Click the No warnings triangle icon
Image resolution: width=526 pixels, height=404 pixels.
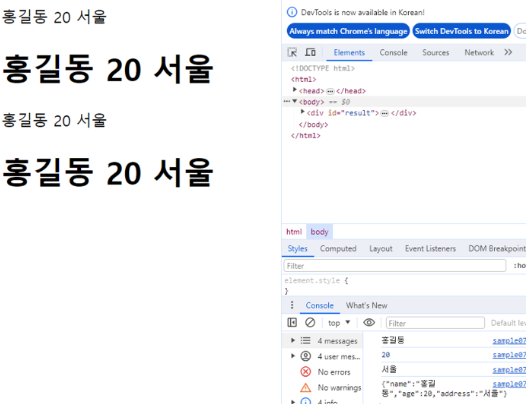click(305, 388)
